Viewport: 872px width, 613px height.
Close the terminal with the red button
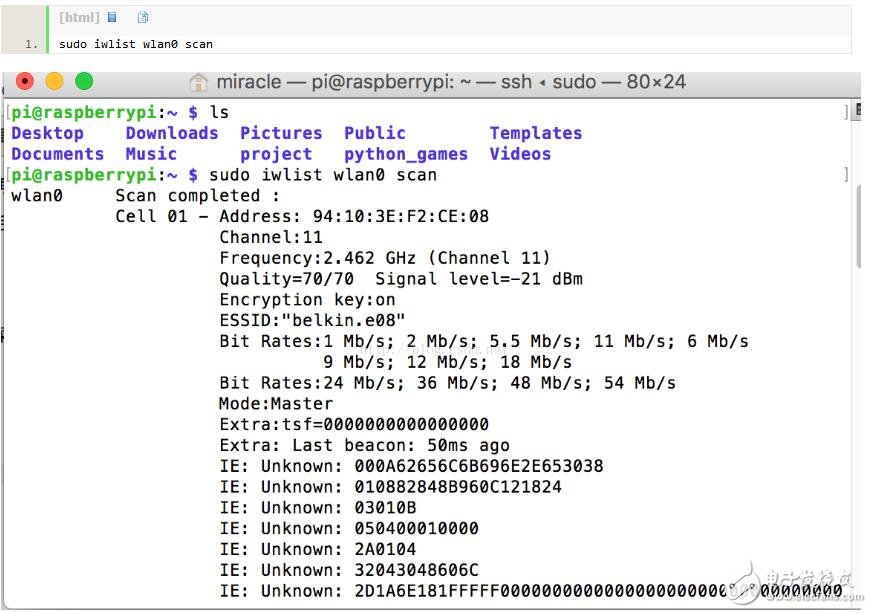pos(25,82)
